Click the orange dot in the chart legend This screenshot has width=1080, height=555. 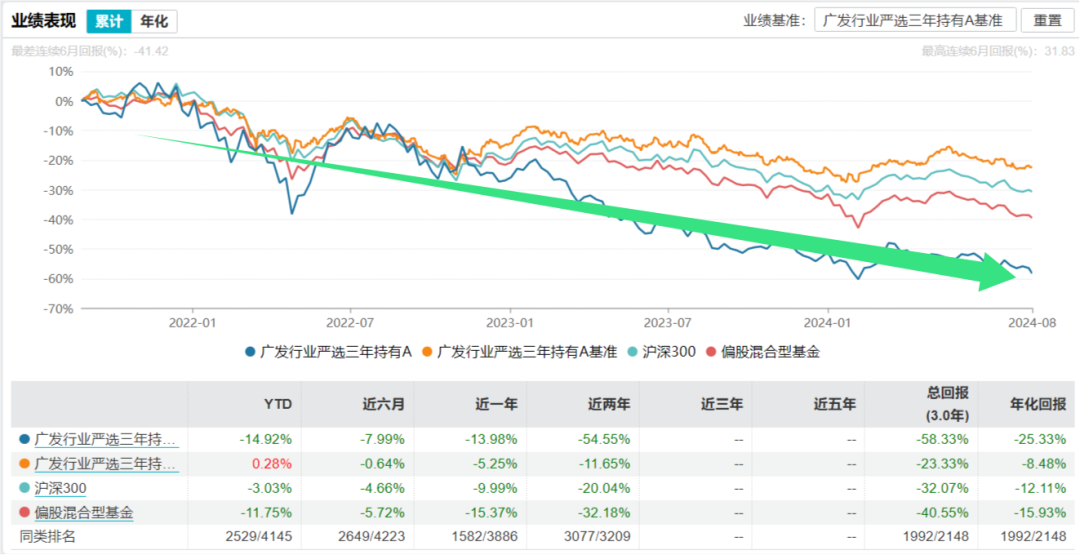[x=427, y=351]
